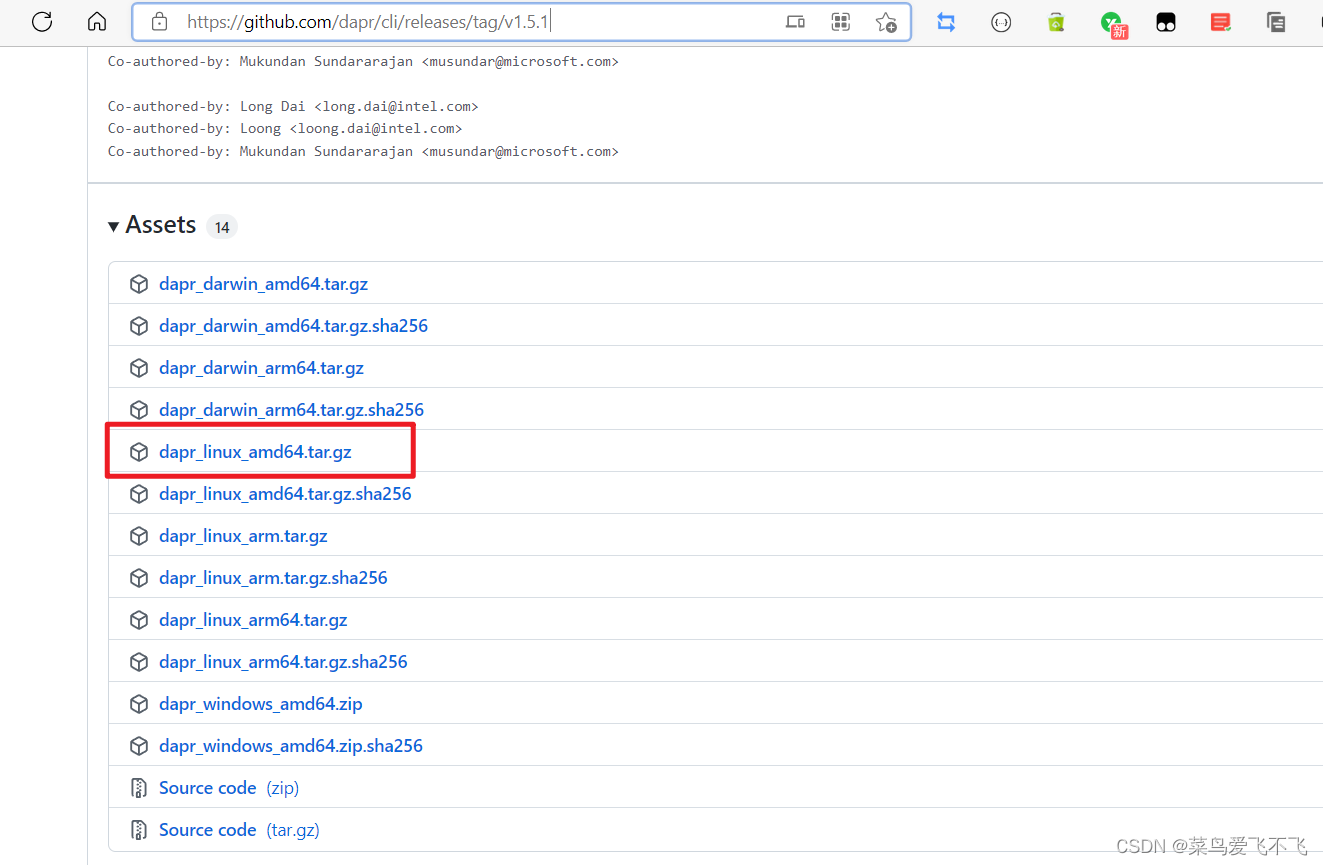Image resolution: width=1323 pixels, height=865 pixels.
Task: Click the Assets heading text
Action: coord(161,225)
